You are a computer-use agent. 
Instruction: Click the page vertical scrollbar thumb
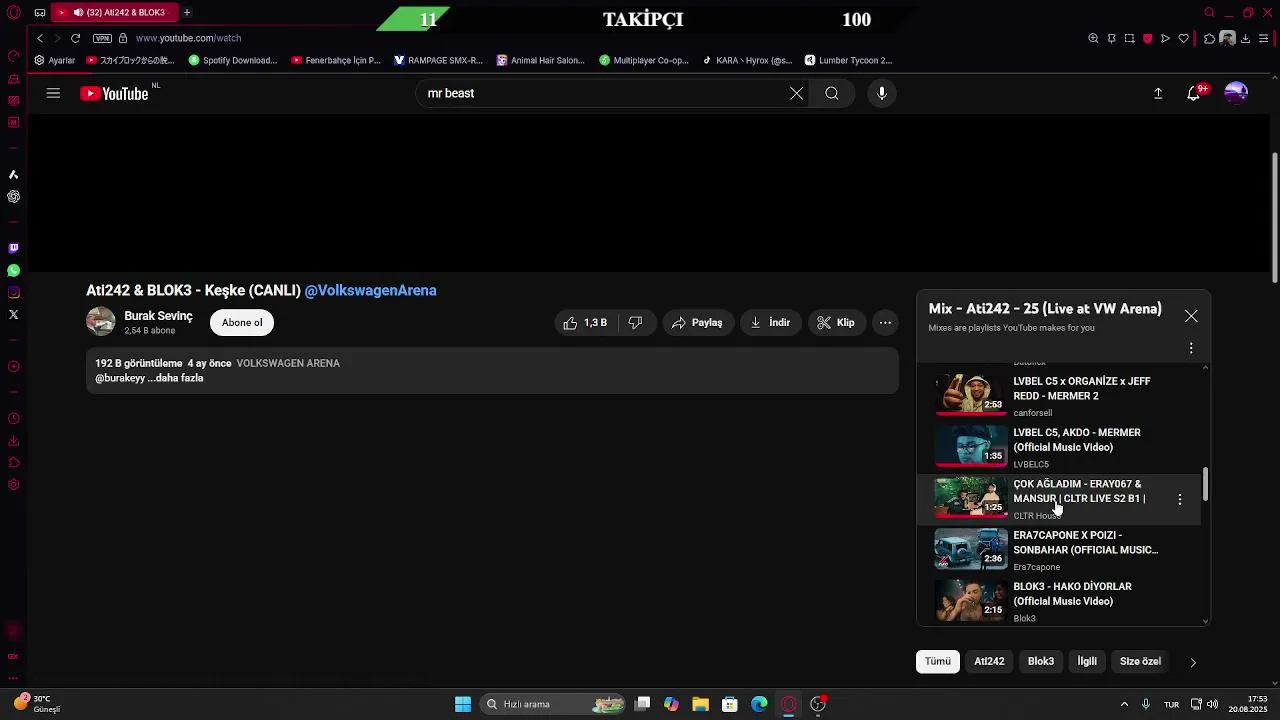1274,217
